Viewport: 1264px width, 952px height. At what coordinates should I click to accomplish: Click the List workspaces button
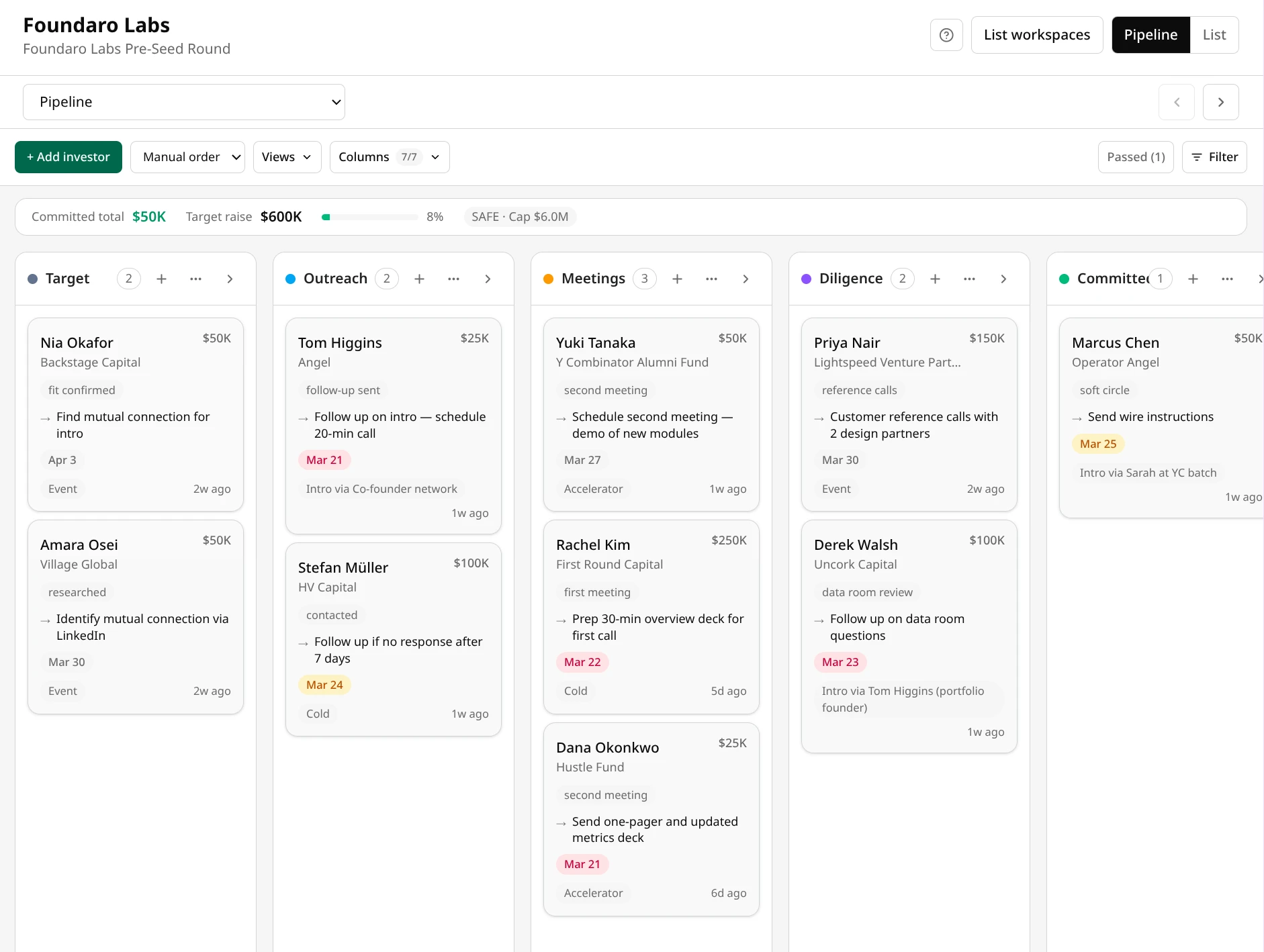coord(1037,34)
